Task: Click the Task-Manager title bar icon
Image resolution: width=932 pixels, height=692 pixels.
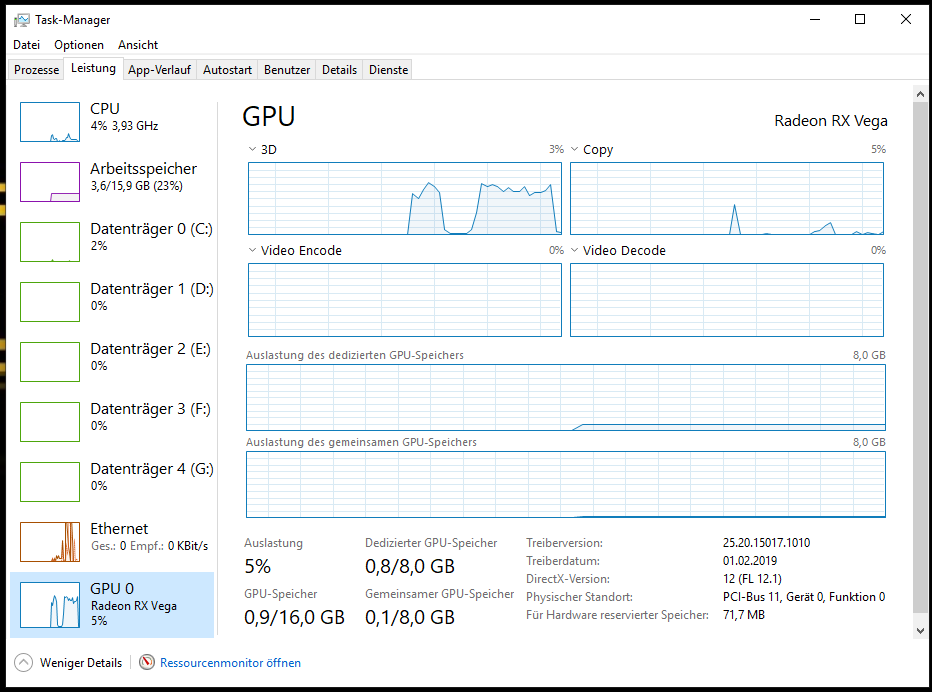Action: tap(21, 20)
